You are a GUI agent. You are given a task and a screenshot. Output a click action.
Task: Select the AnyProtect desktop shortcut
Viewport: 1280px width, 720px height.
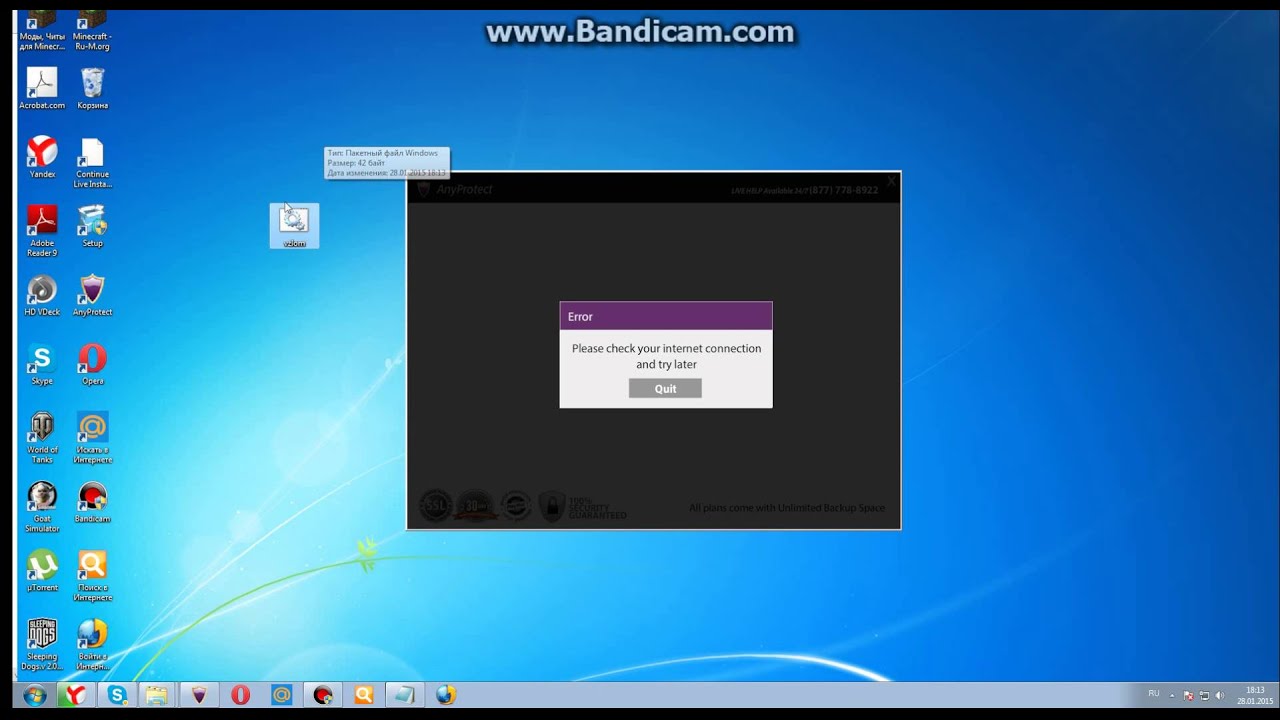pos(92,295)
